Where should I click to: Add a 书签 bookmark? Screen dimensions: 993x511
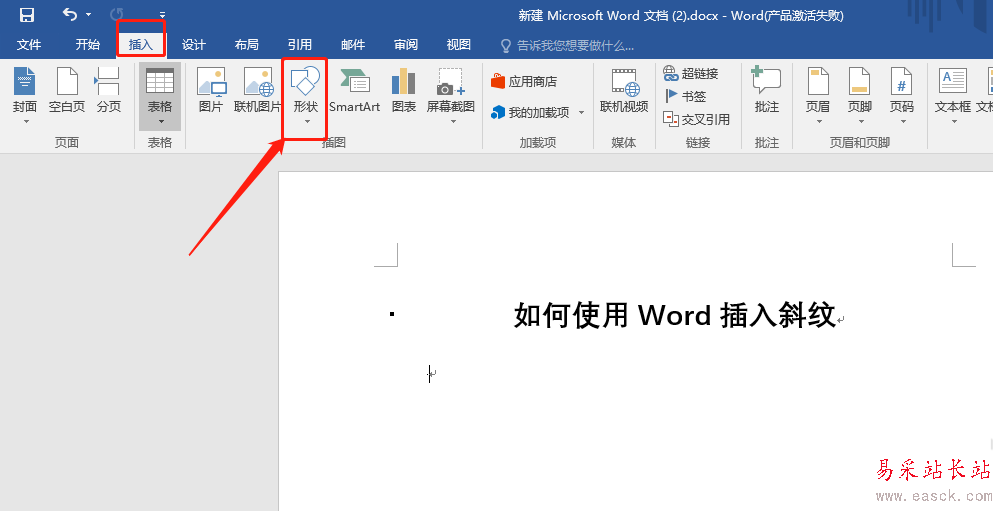[x=685, y=96]
